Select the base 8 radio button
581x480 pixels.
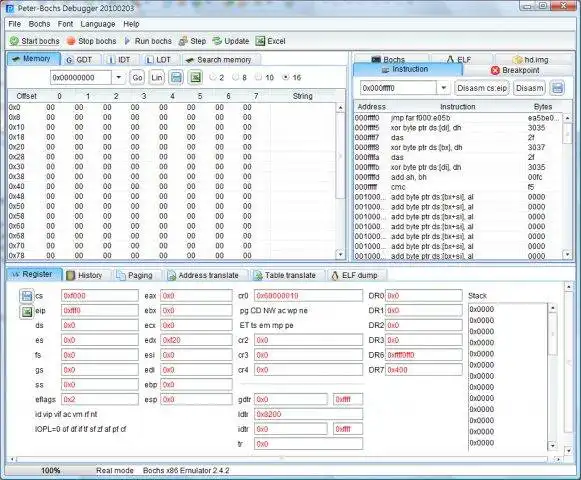click(235, 77)
